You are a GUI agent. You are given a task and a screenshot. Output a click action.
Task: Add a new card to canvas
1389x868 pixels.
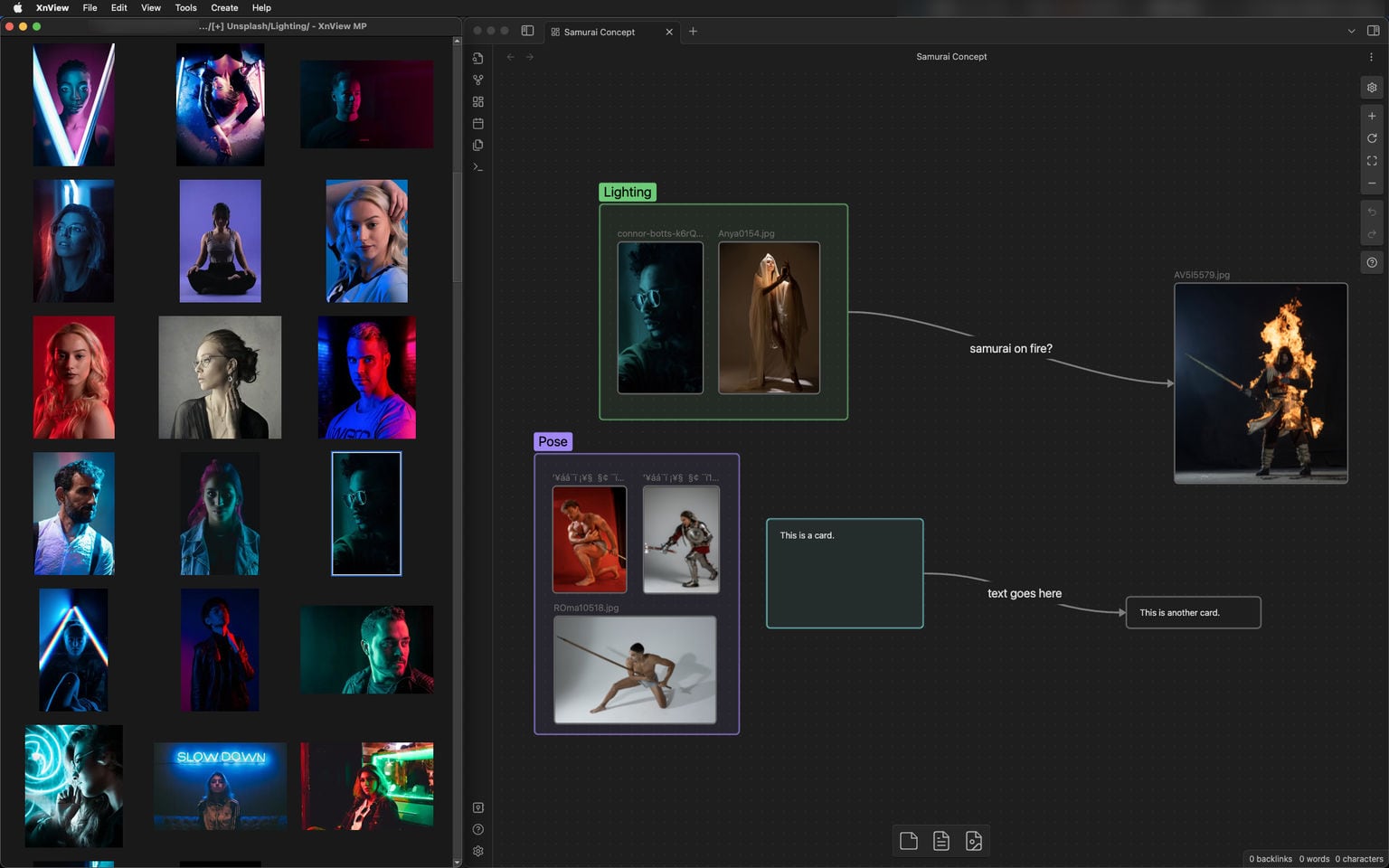pyautogui.click(x=909, y=841)
